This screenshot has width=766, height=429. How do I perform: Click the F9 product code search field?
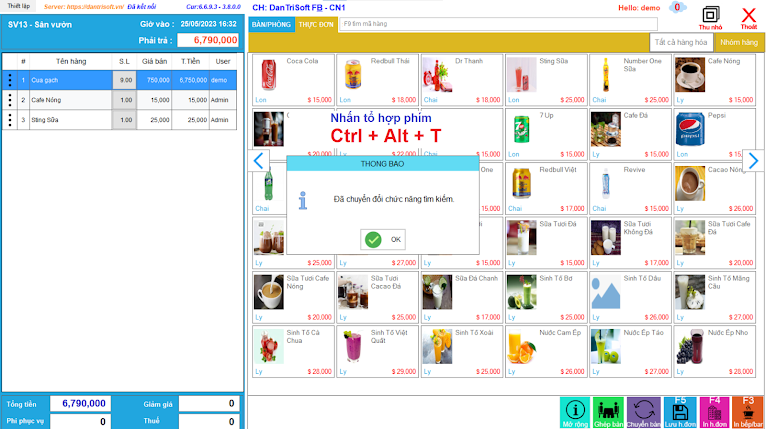point(498,24)
